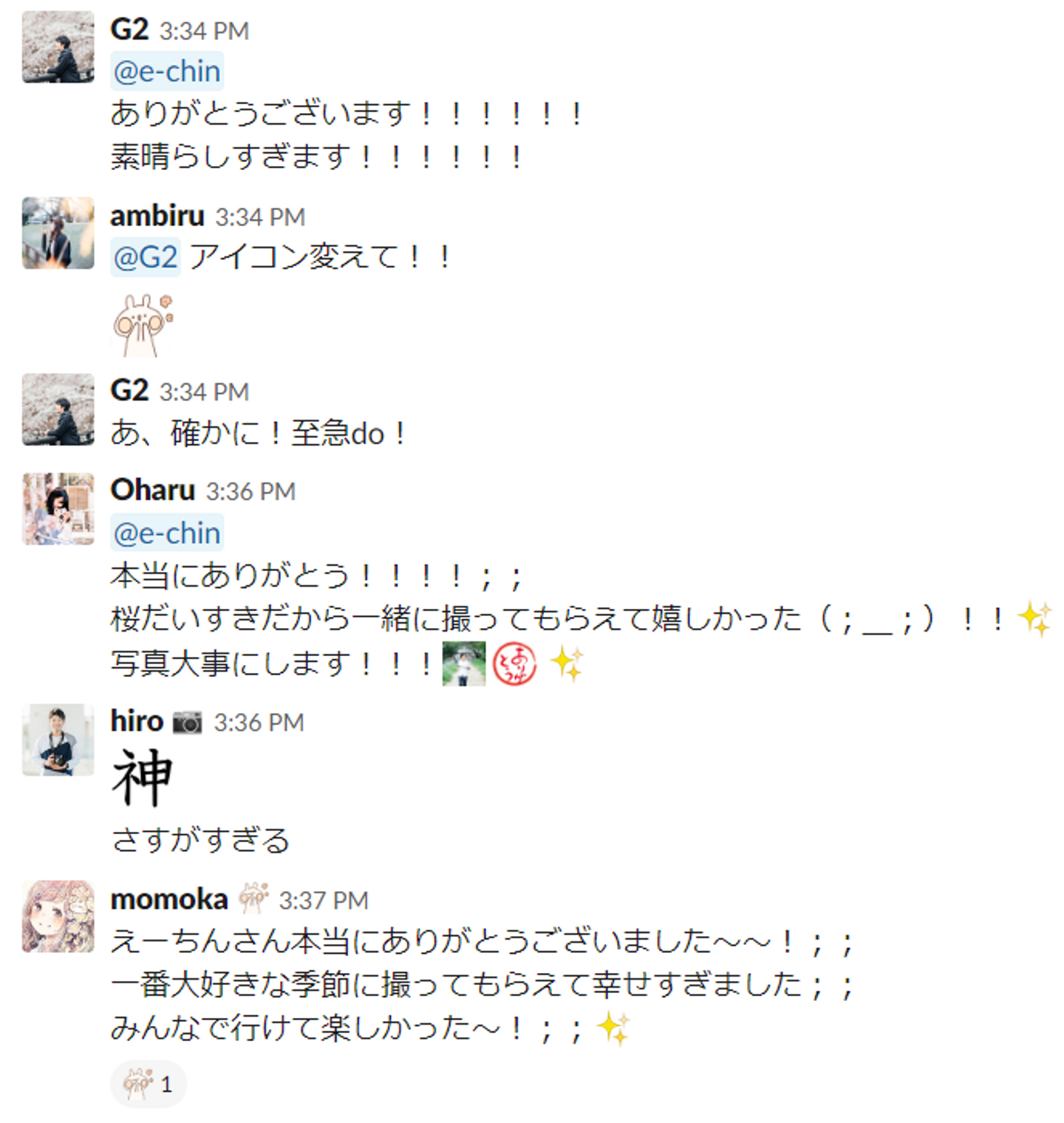
Task: Open the @e-chin mention in G2's message
Action: (167, 71)
